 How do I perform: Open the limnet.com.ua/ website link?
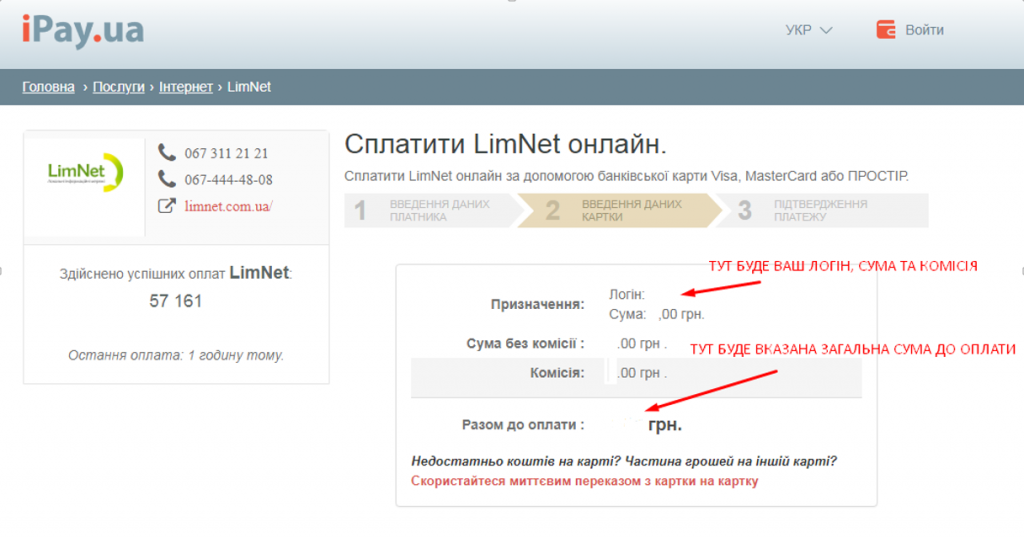(228, 206)
